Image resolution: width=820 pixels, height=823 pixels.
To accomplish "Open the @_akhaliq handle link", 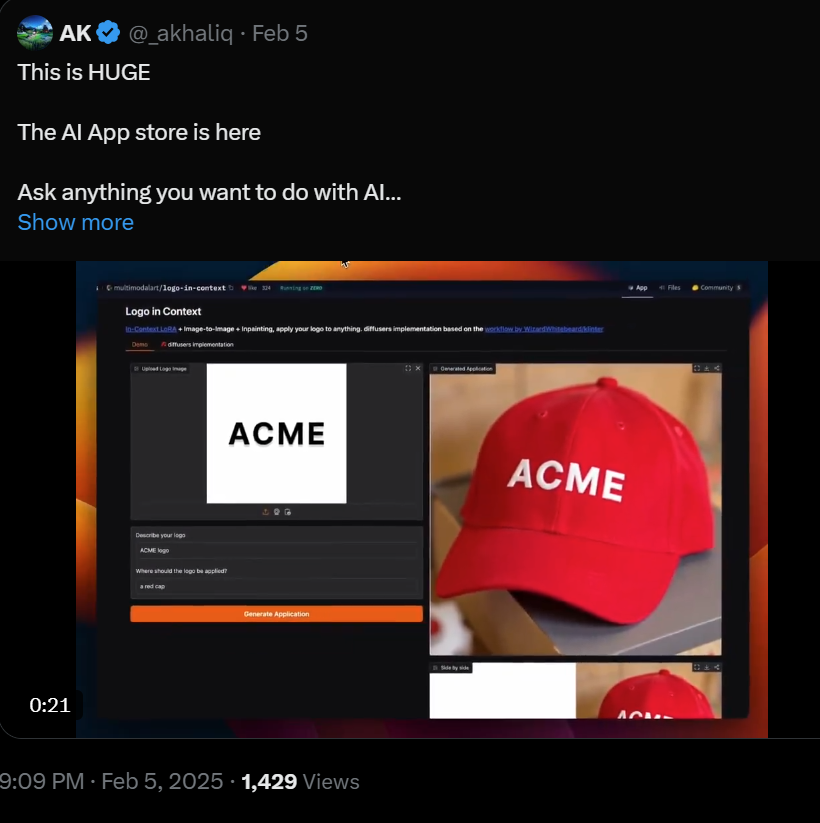I will [x=181, y=34].
